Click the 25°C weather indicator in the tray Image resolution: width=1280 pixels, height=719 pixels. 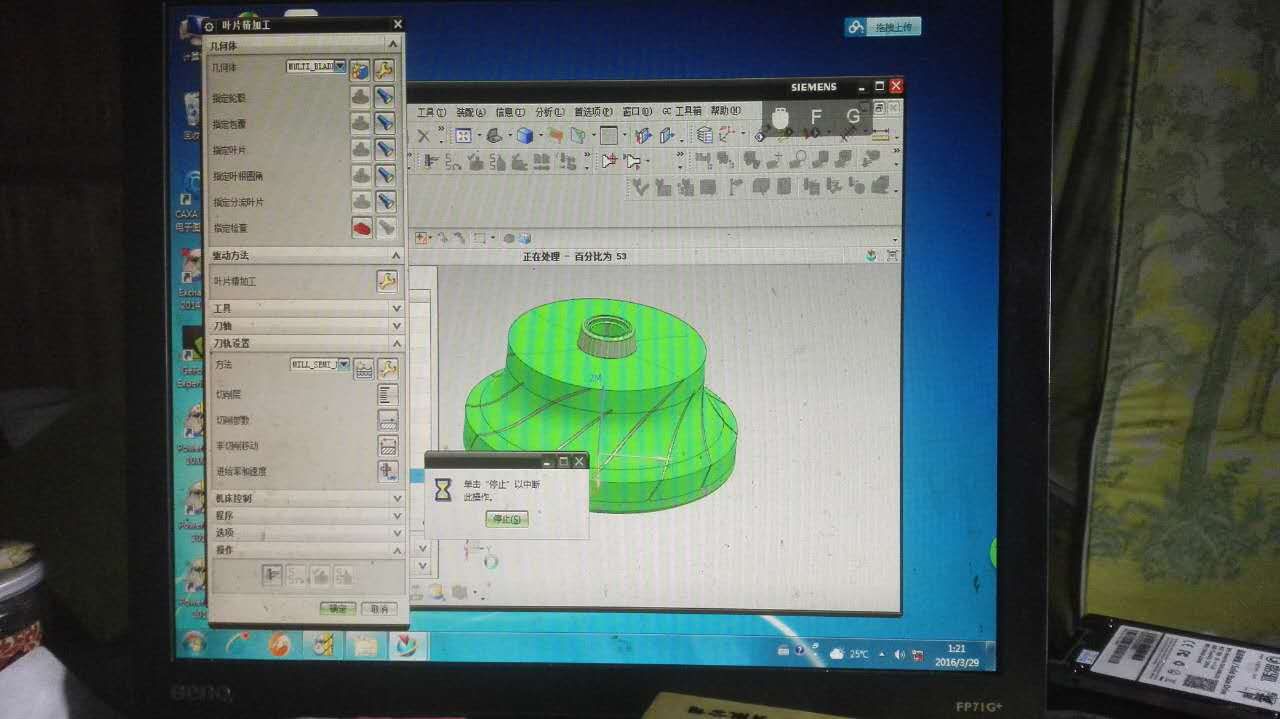point(848,654)
